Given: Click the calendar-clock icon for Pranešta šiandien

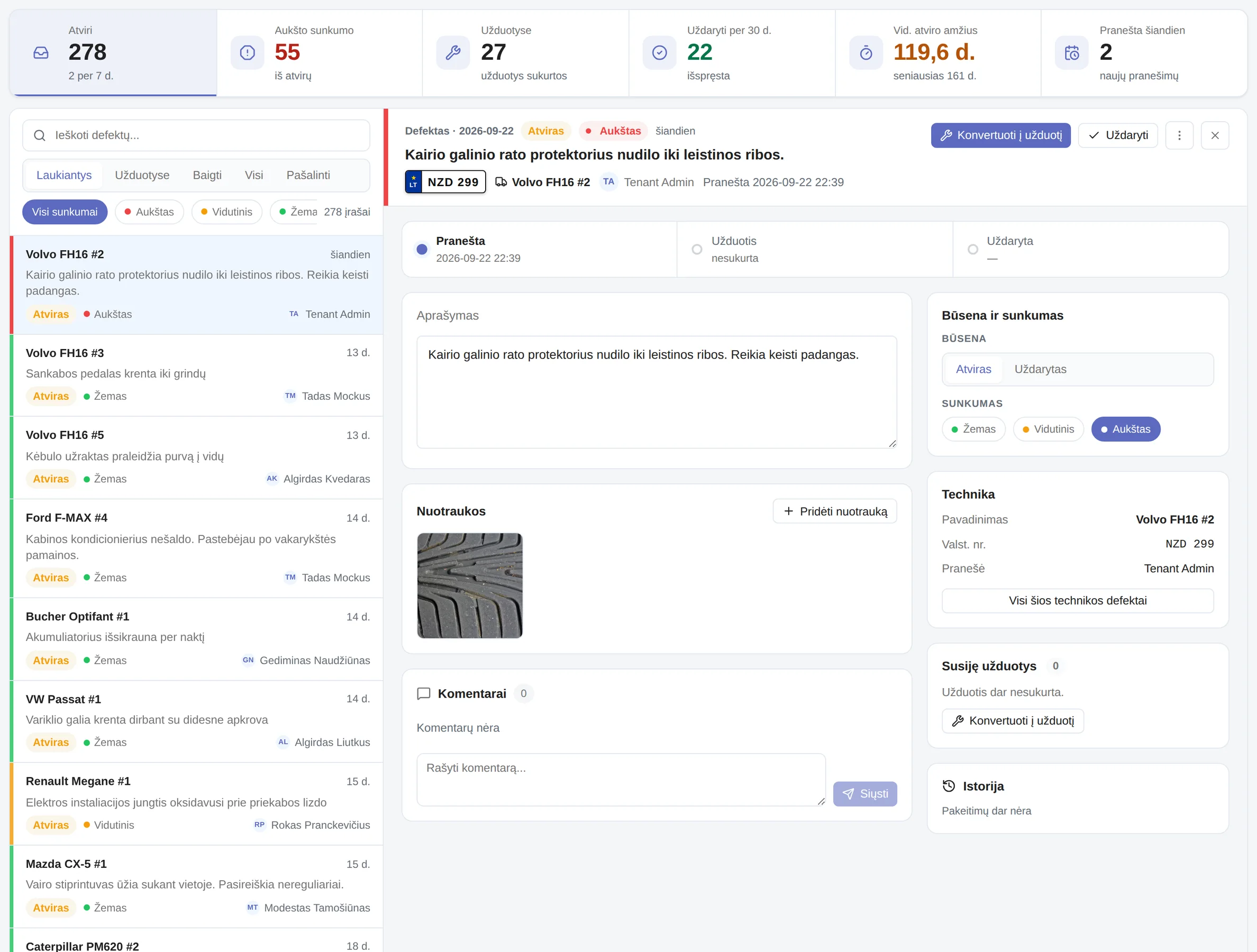Looking at the screenshot, I should (1072, 53).
